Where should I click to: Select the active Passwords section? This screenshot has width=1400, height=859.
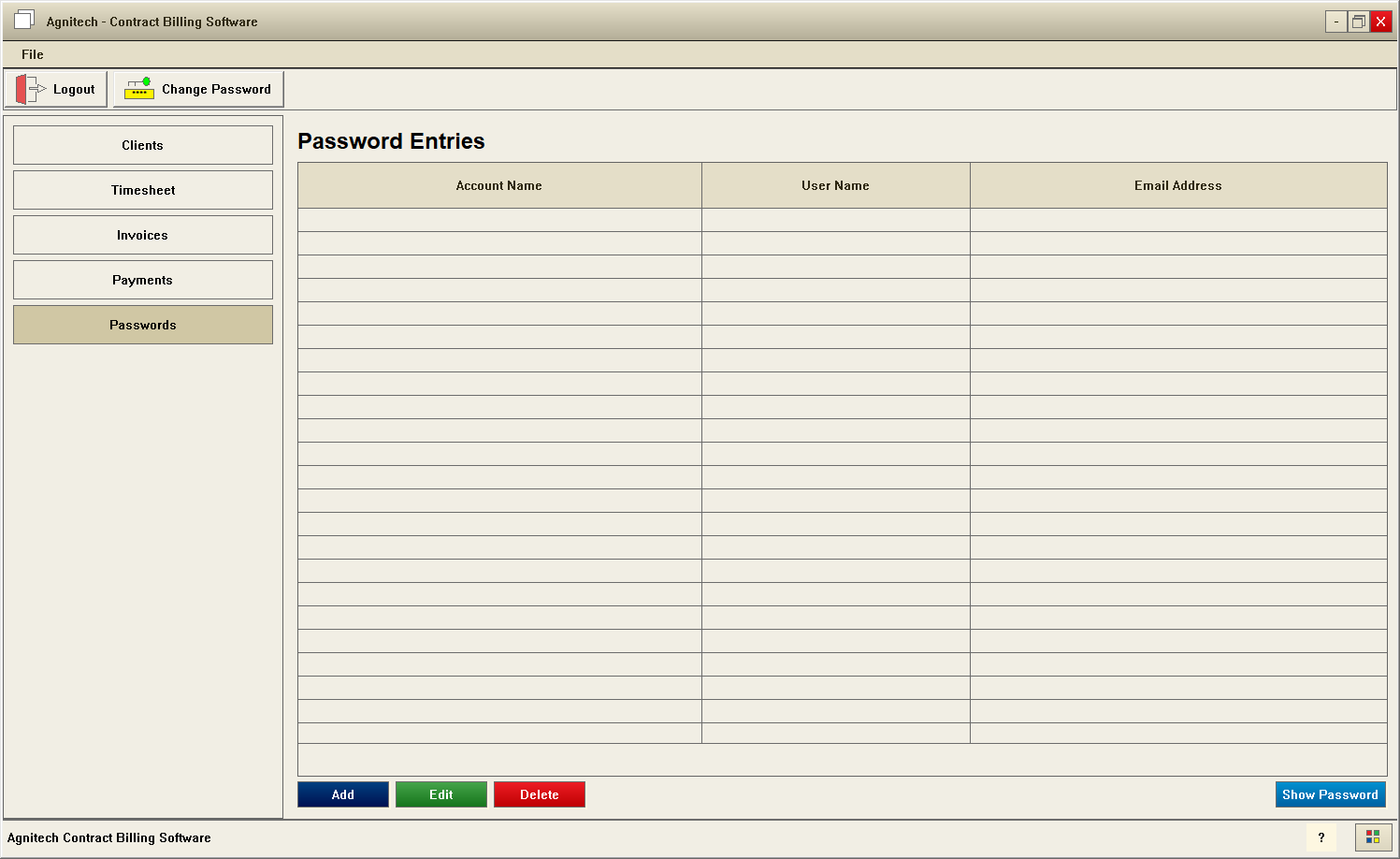tap(142, 325)
